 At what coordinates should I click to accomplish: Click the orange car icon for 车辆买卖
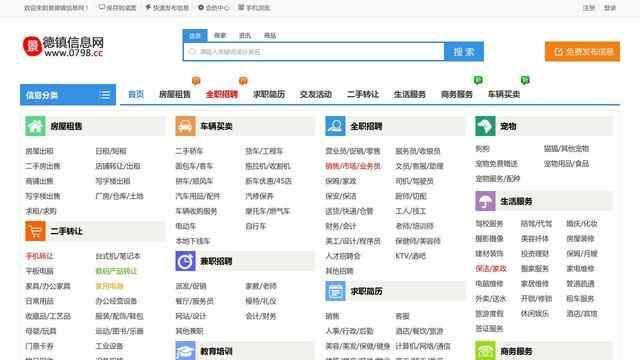pyautogui.click(x=185, y=126)
